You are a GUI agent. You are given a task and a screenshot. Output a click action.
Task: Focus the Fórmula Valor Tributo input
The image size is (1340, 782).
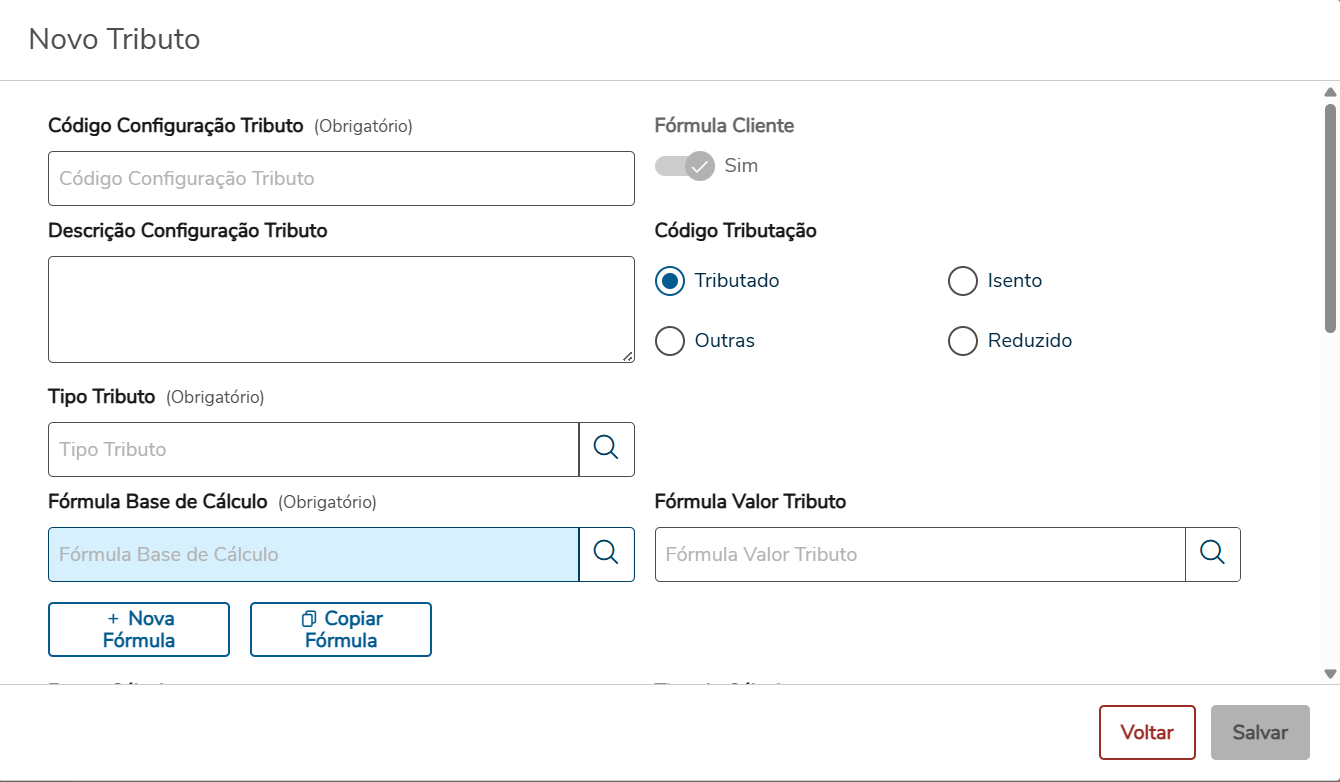(920, 554)
